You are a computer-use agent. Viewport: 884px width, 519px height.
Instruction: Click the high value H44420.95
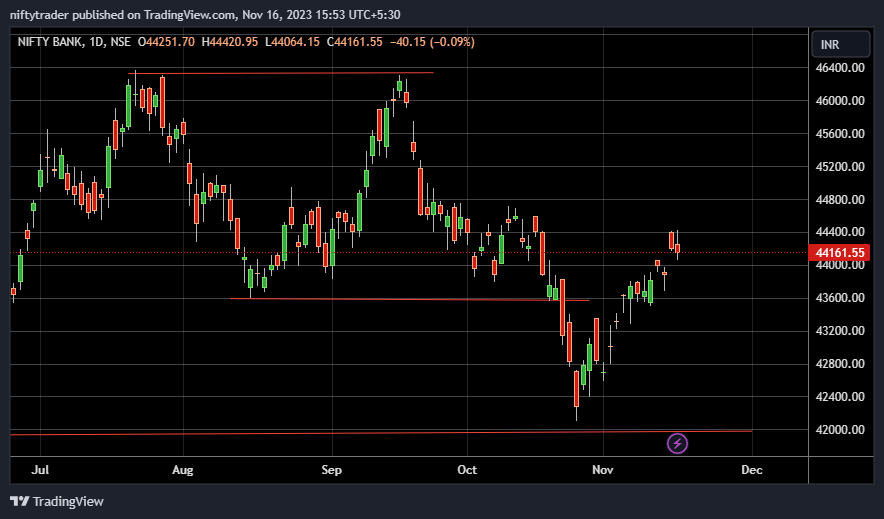230,42
